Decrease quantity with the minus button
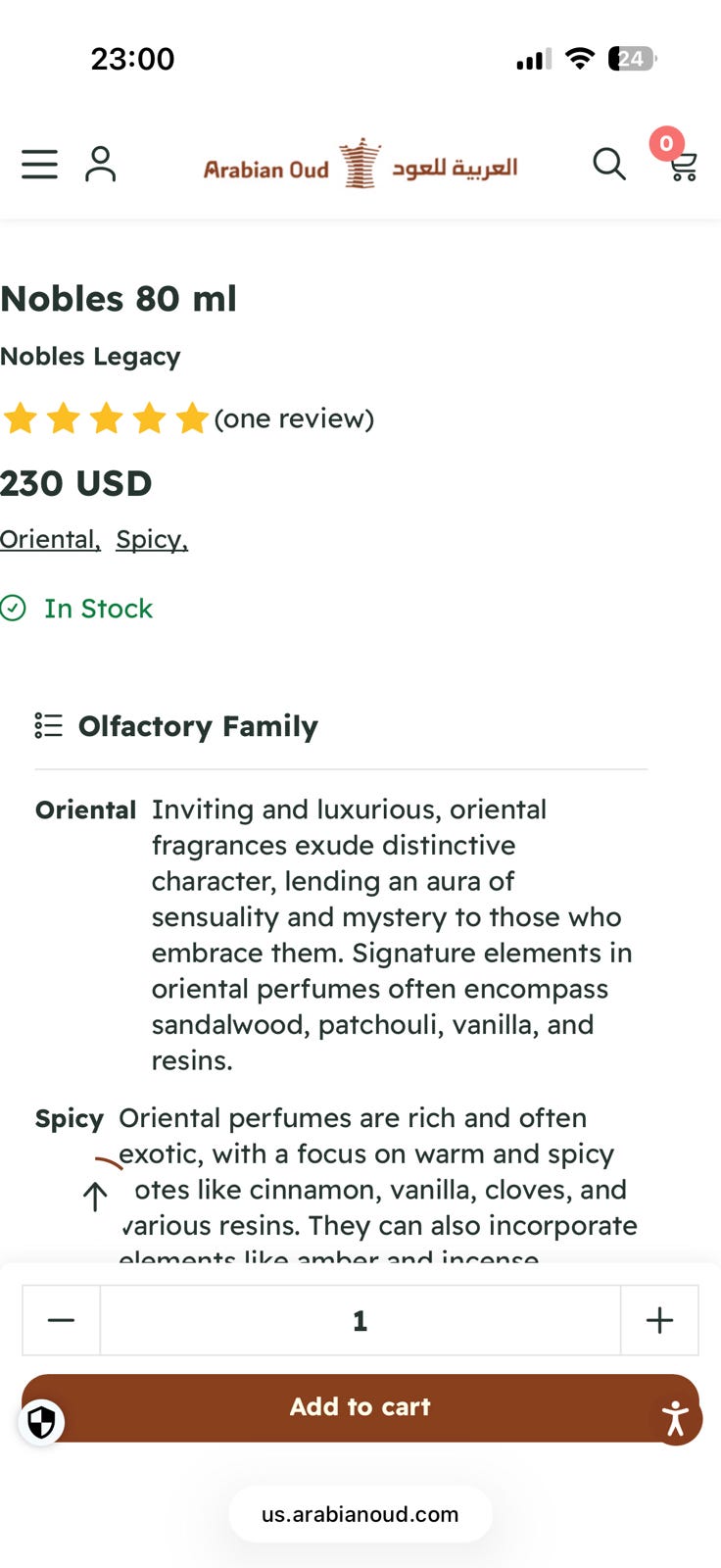Image resolution: width=721 pixels, height=1568 pixels. click(61, 1320)
